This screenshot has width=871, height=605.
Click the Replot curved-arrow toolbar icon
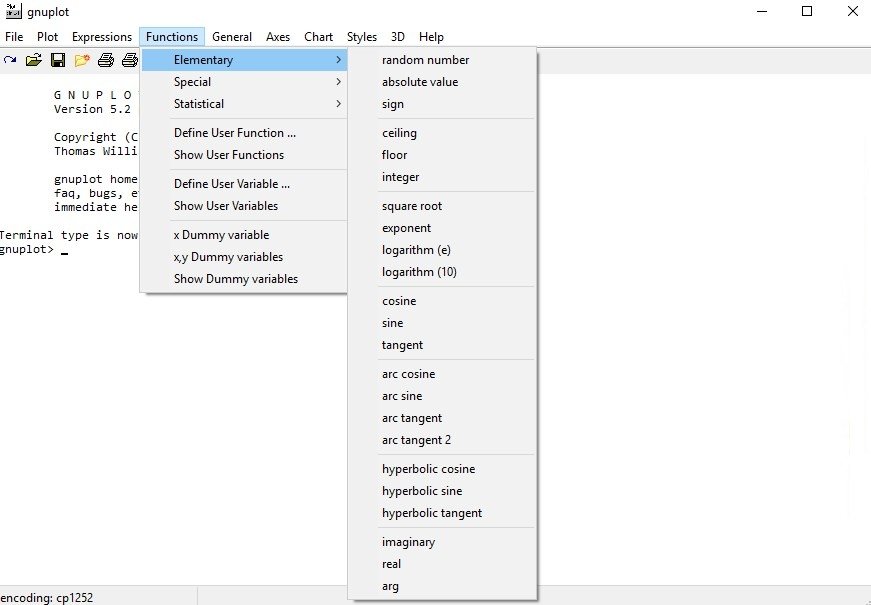pos(9,60)
